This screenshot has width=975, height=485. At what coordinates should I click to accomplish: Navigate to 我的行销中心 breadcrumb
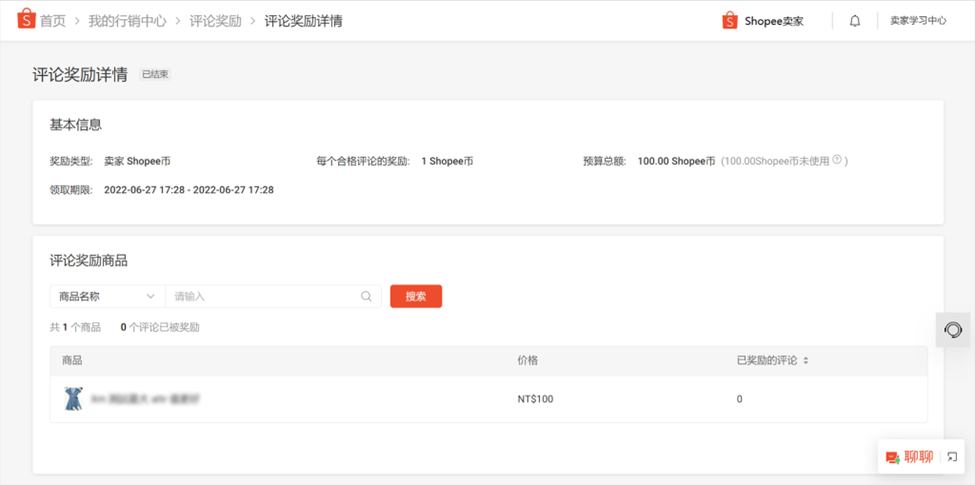tap(127, 21)
